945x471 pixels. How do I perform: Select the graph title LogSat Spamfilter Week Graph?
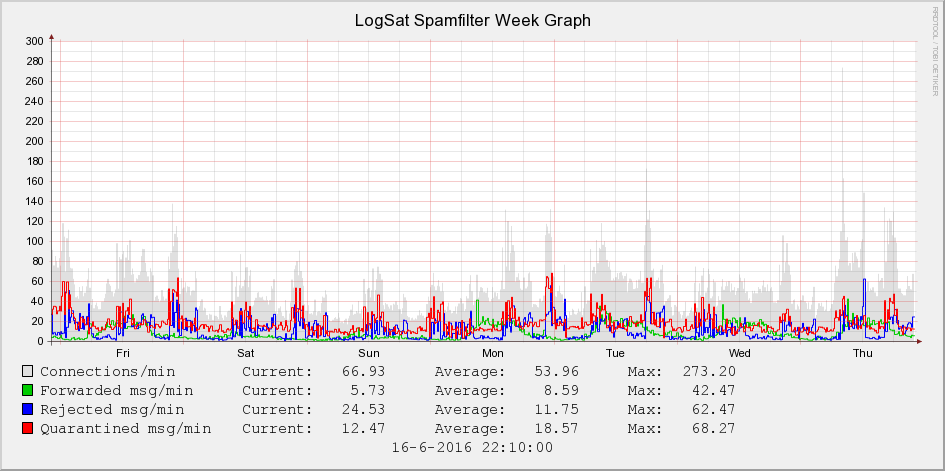(472, 20)
